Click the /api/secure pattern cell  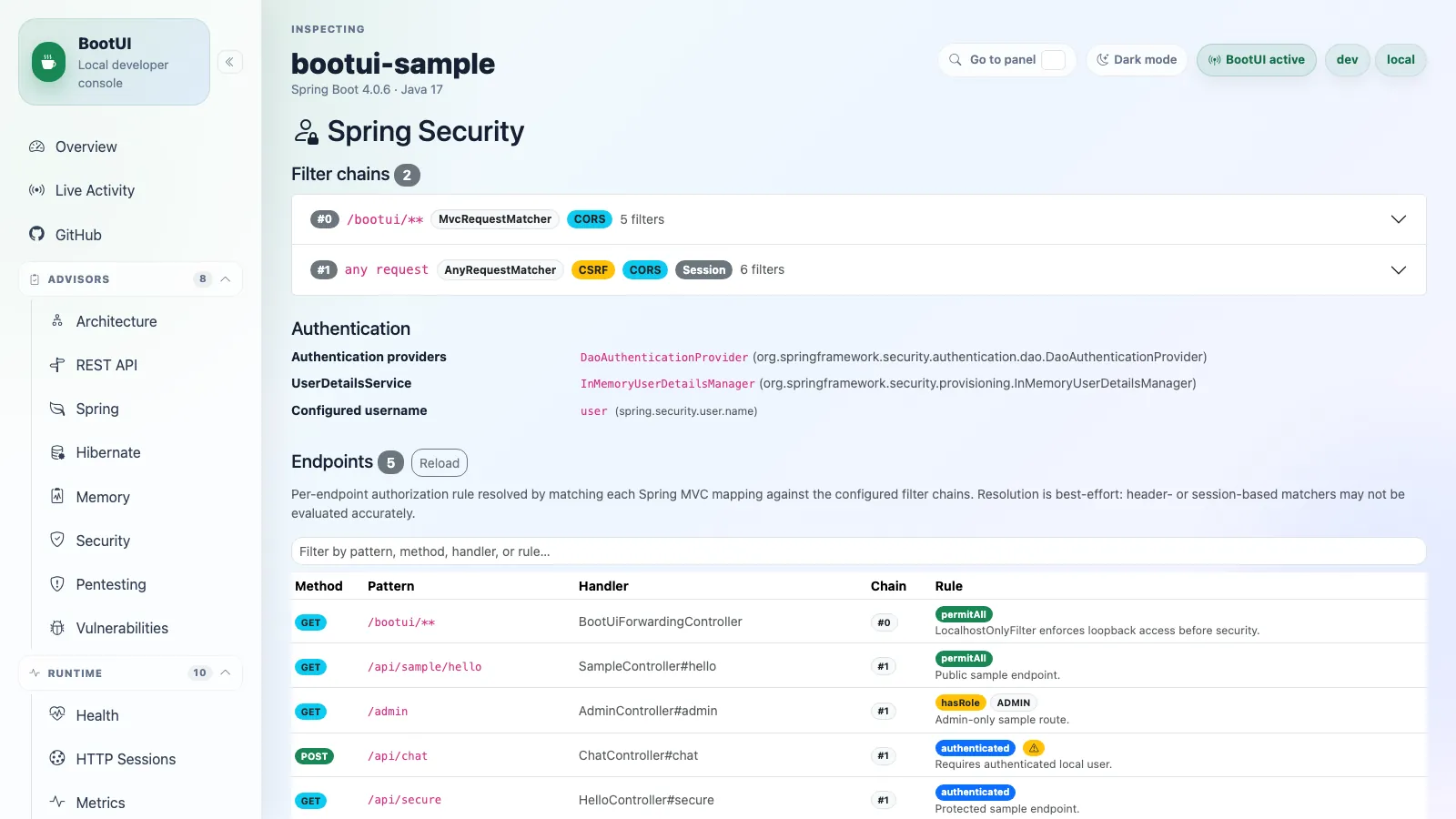click(x=405, y=800)
